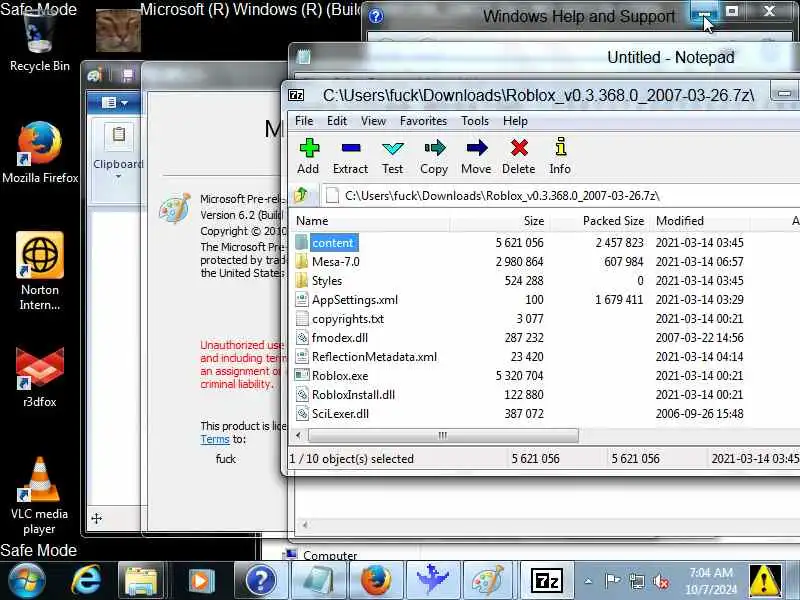The width and height of the screenshot is (800, 600).
Task: Open the Tools menu
Action: pos(475,121)
